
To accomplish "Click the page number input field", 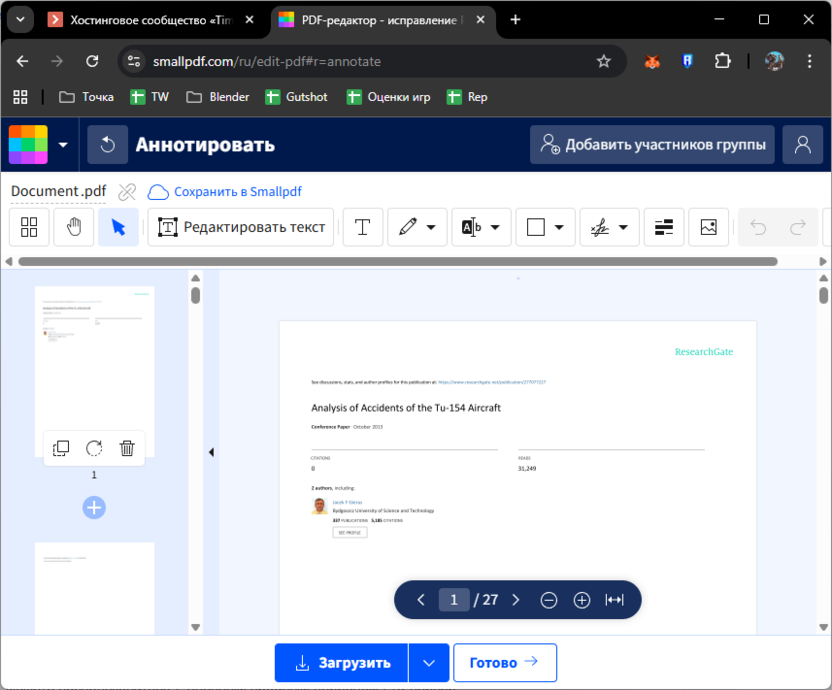I will coord(454,599).
